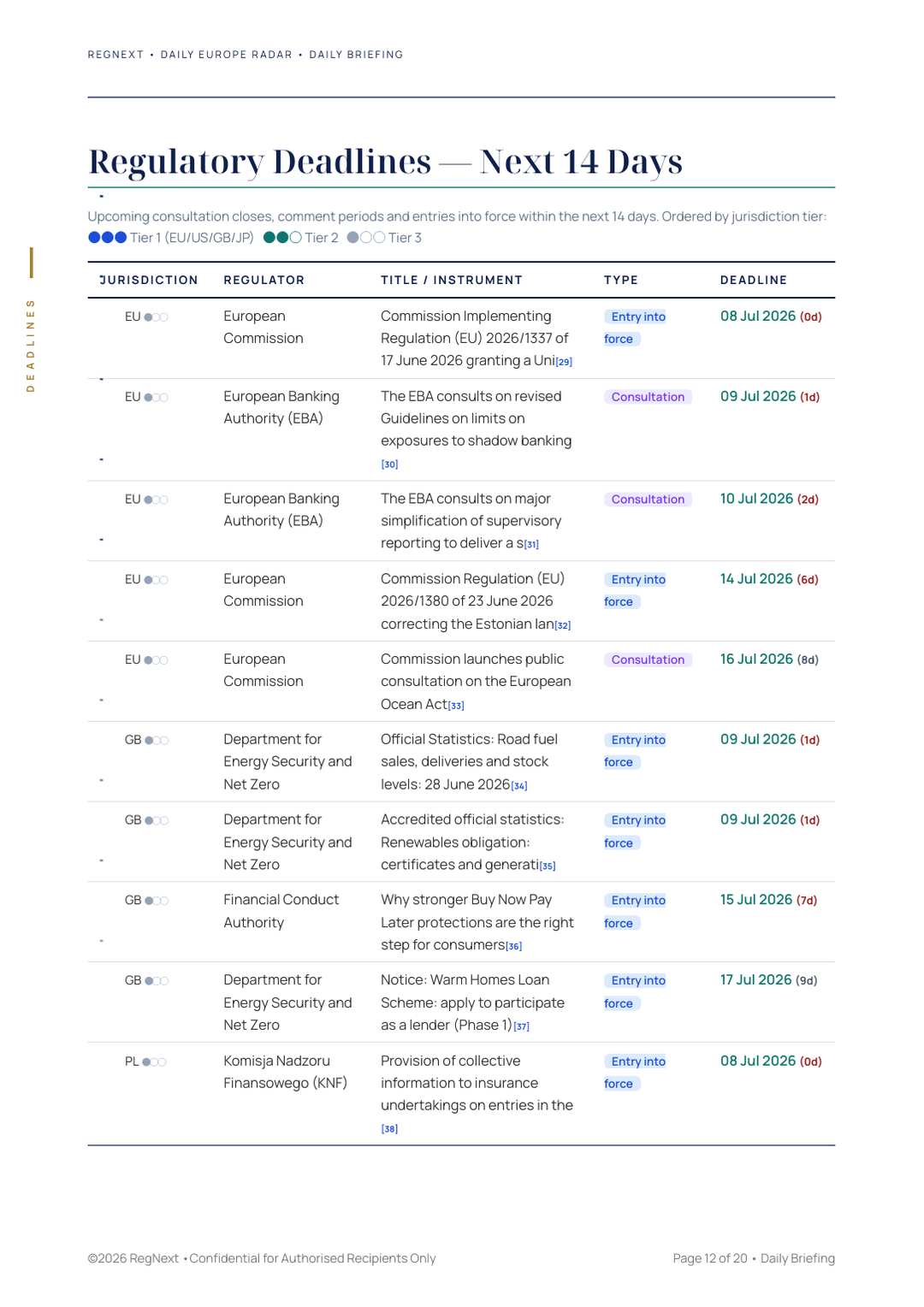Open citation link [34]
924x1307 pixels.
[x=519, y=785]
